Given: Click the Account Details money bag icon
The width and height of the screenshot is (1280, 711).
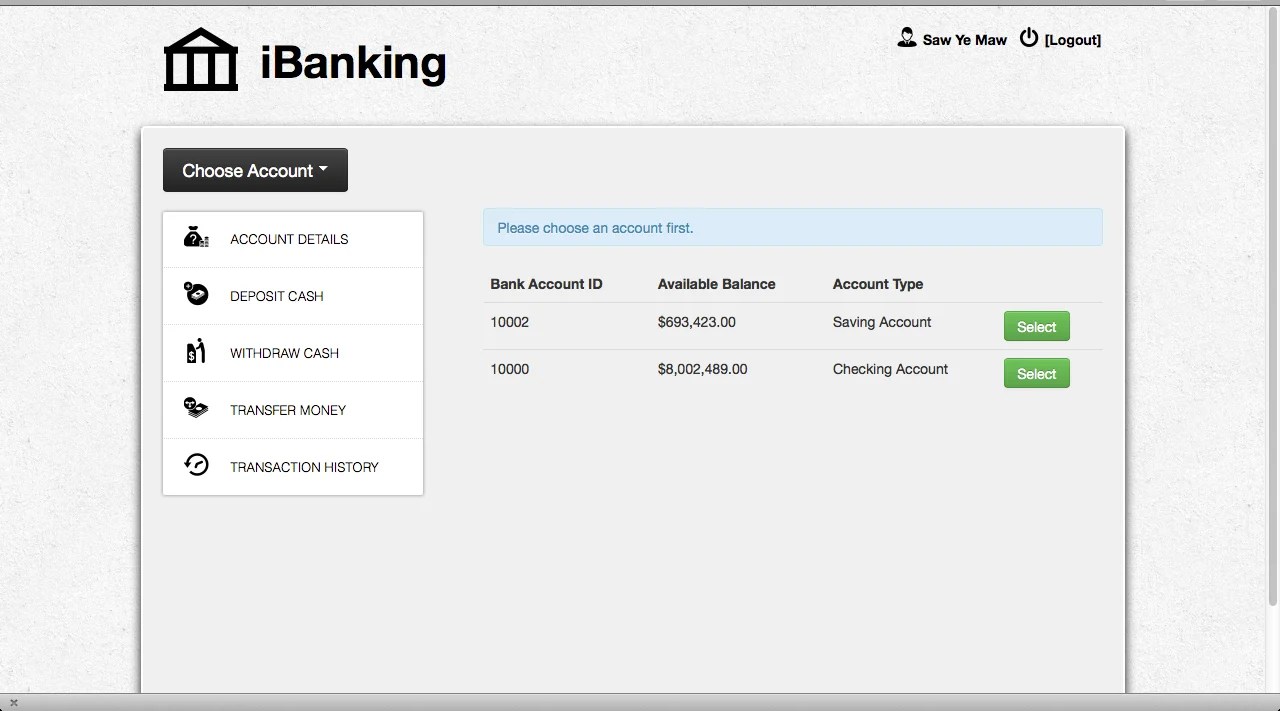Looking at the screenshot, I should tap(195, 237).
